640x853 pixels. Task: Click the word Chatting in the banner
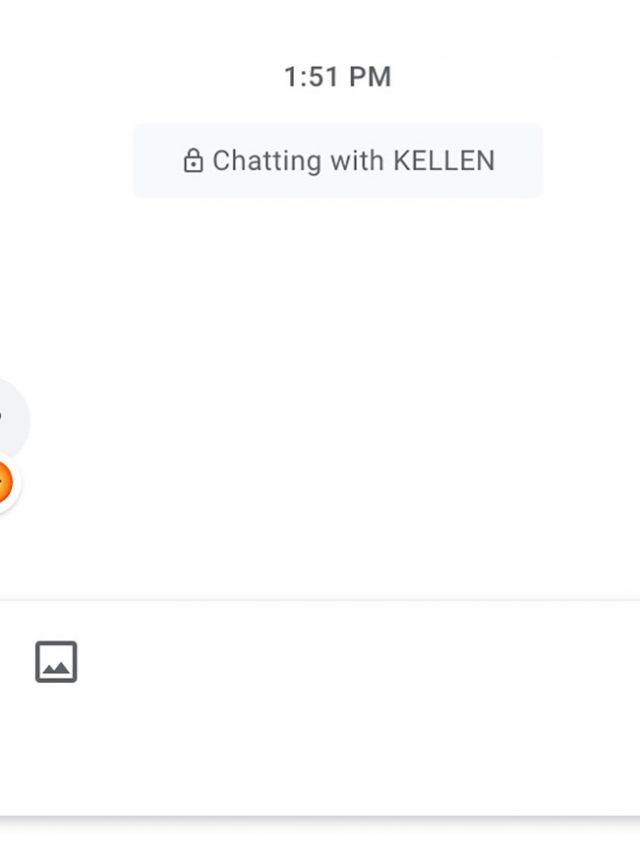253,161
